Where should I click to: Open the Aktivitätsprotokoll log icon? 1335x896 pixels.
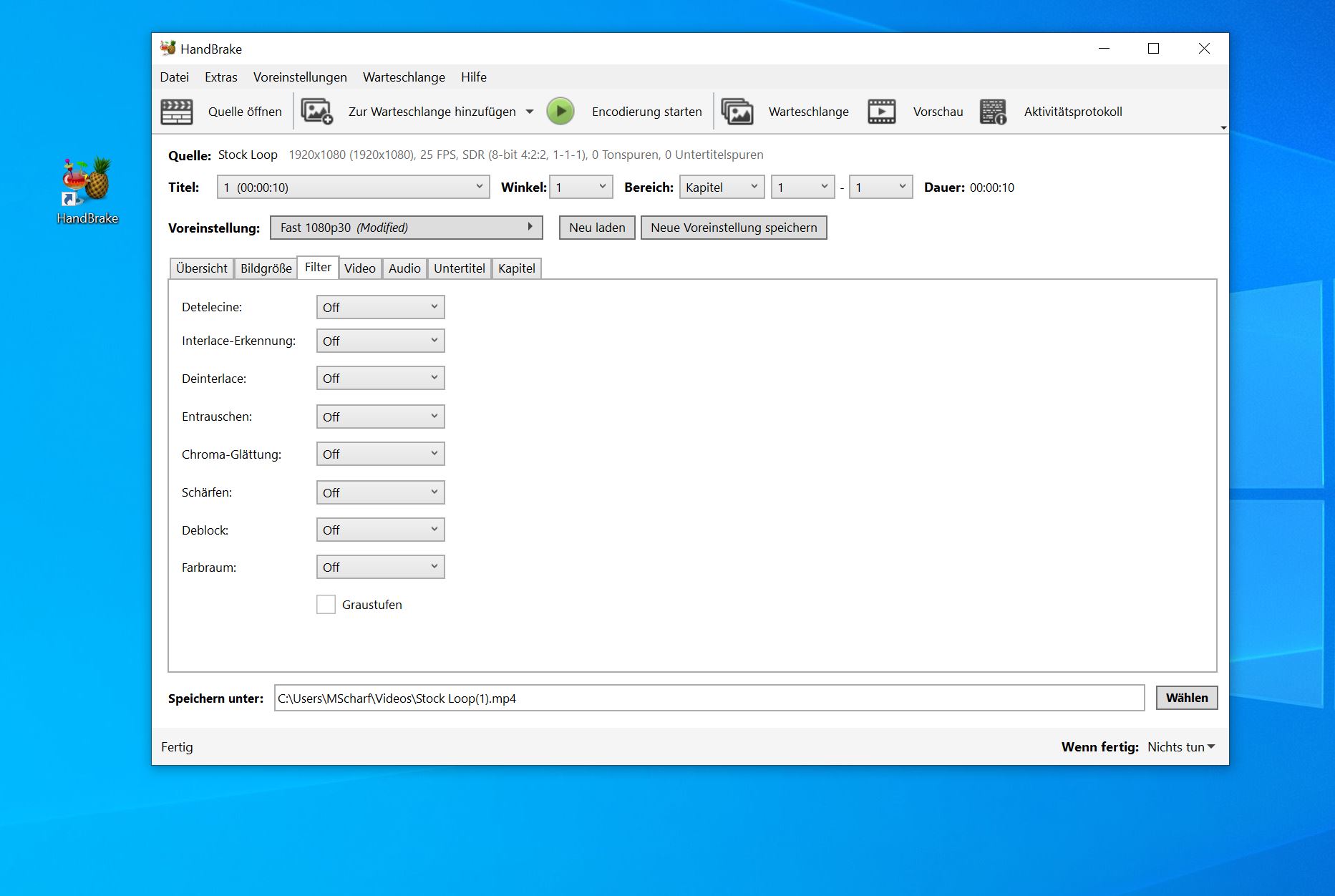pos(993,112)
